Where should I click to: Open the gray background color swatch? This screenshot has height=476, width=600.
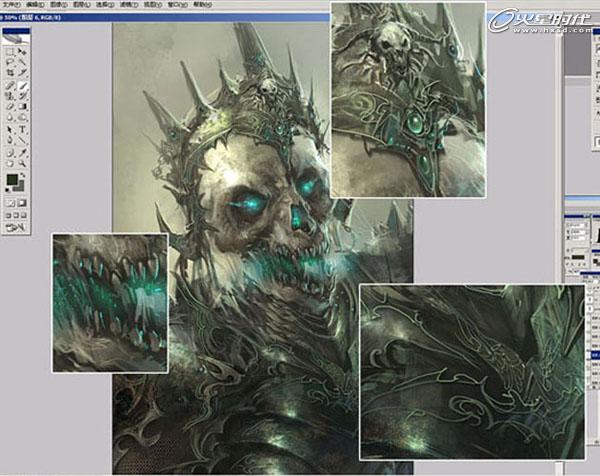[x=21, y=187]
